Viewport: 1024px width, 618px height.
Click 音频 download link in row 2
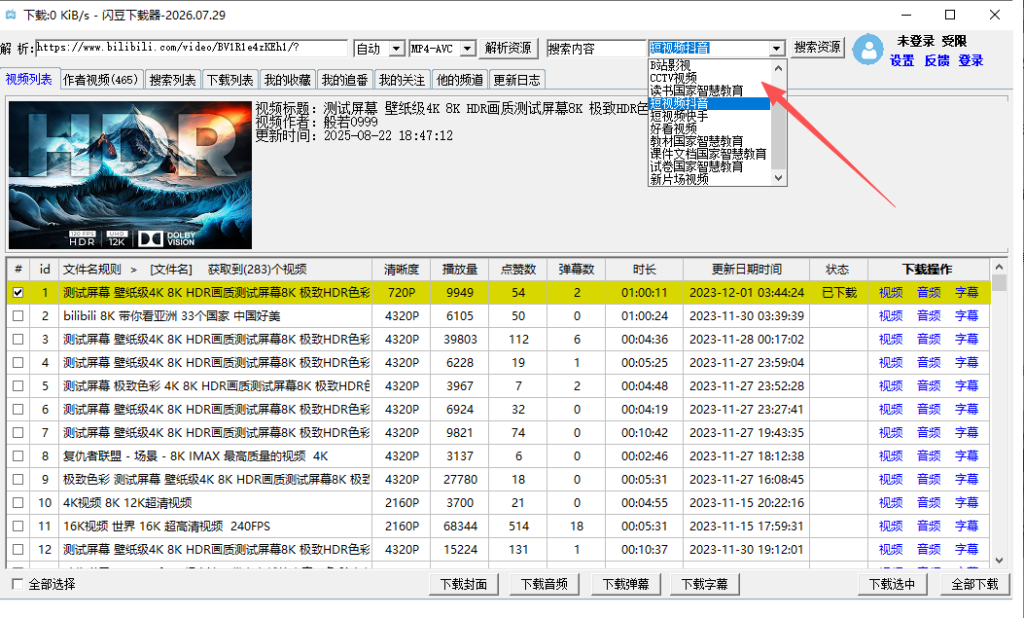coord(929,316)
